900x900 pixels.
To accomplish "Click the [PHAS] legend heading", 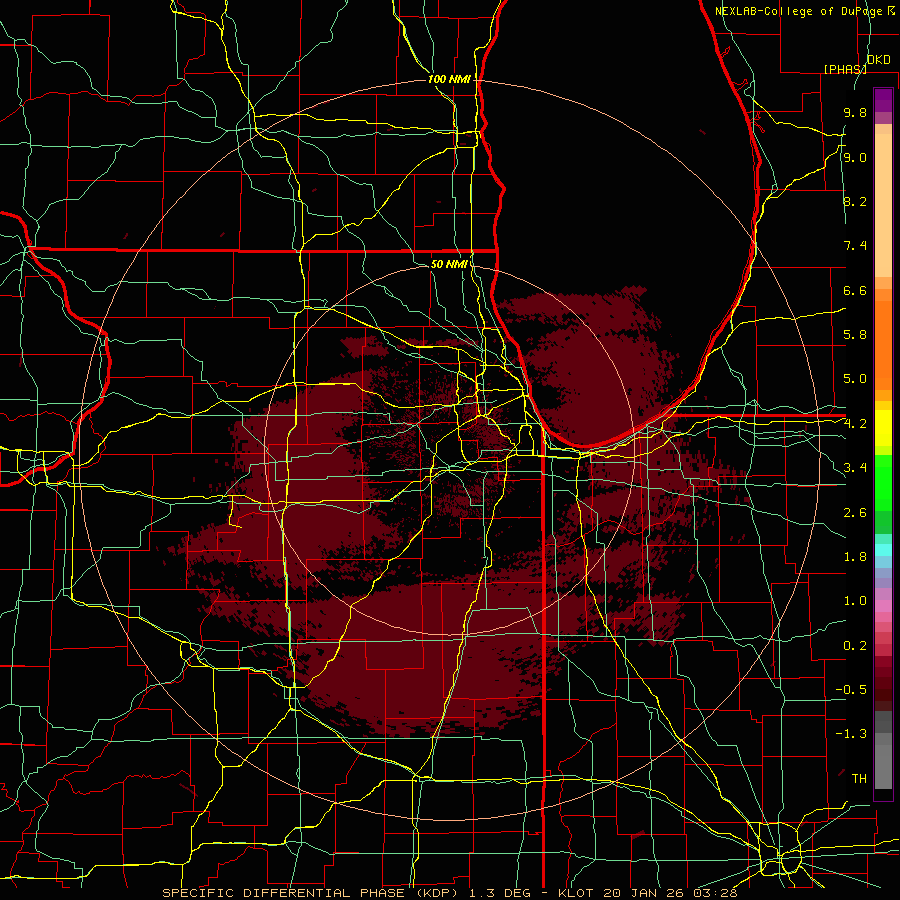I will [845, 69].
